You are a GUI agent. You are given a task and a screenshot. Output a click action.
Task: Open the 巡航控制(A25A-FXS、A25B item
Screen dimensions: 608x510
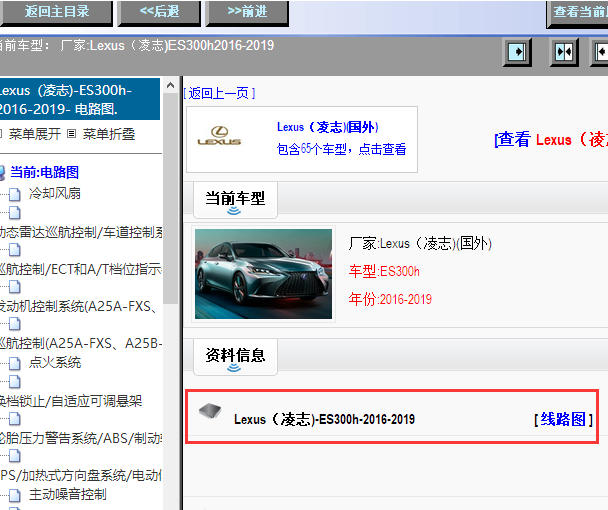click(81, 344)
